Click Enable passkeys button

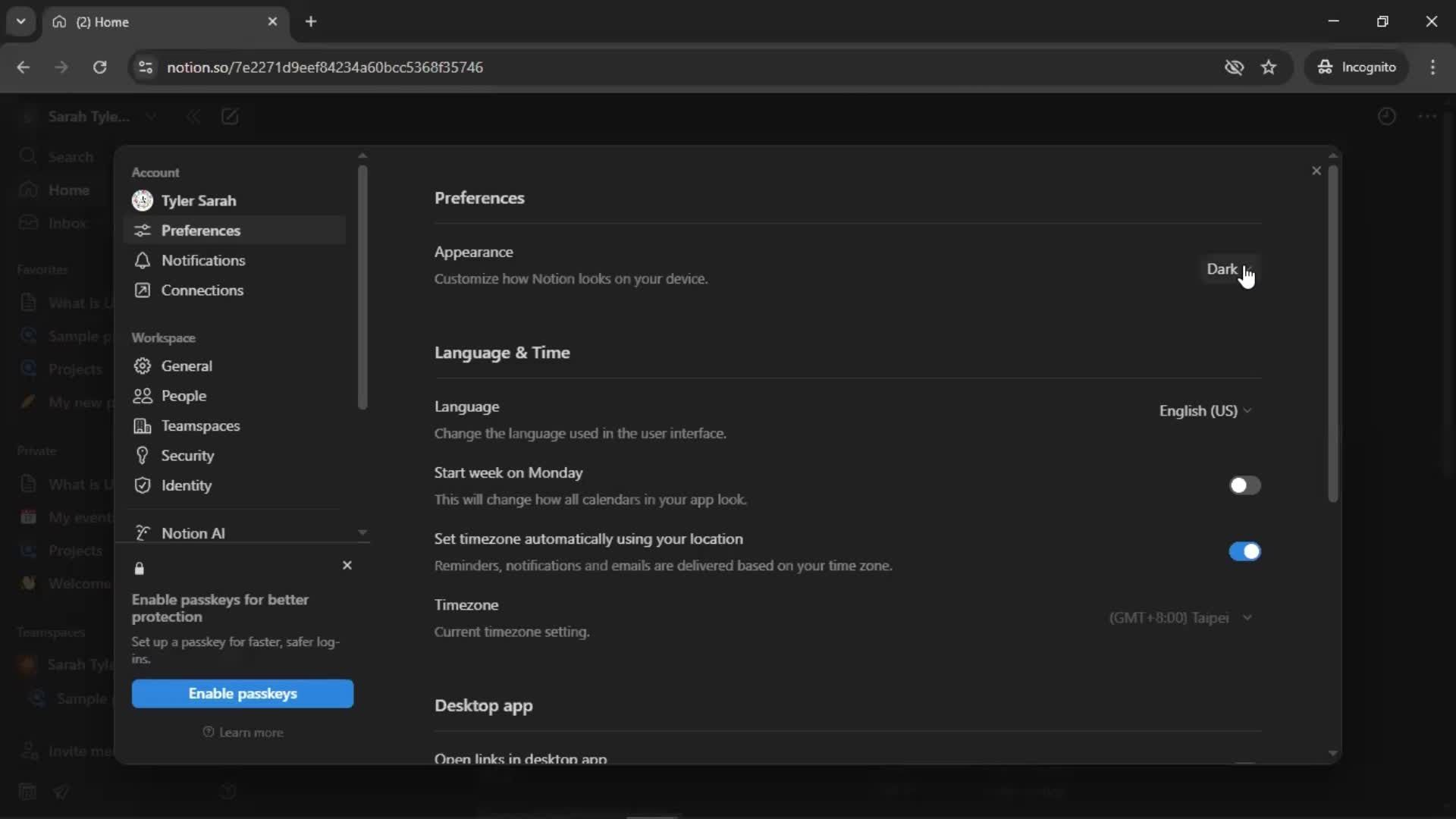(243, 693)
